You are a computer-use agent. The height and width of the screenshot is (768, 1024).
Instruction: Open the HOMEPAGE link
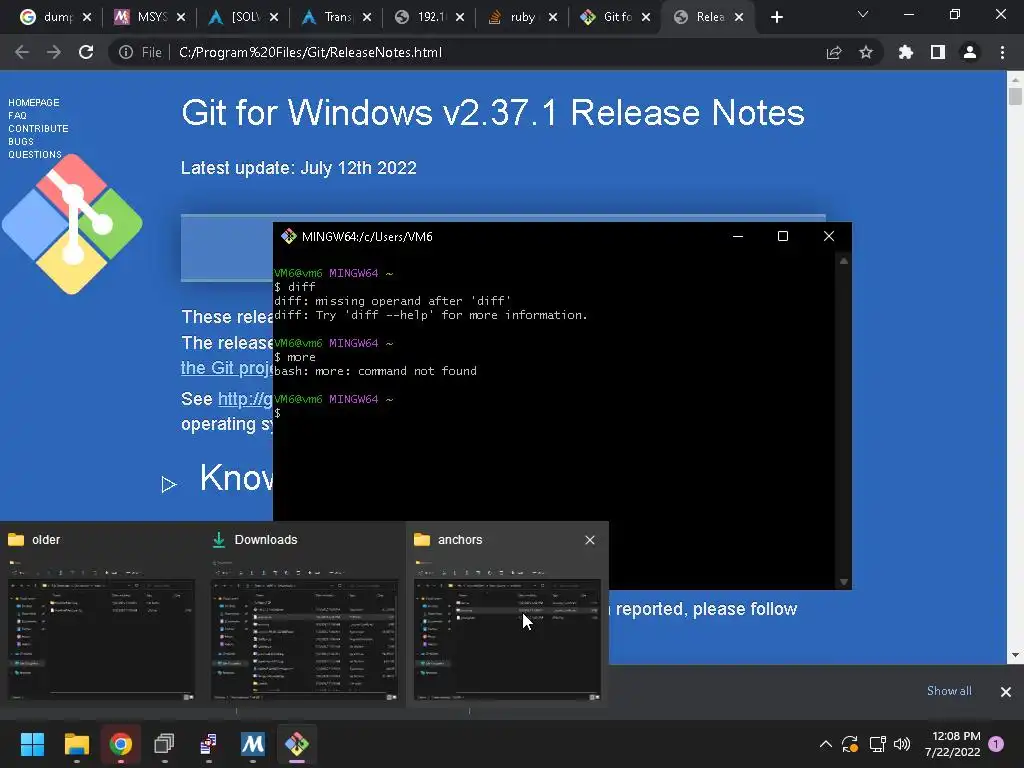[33, 103]
